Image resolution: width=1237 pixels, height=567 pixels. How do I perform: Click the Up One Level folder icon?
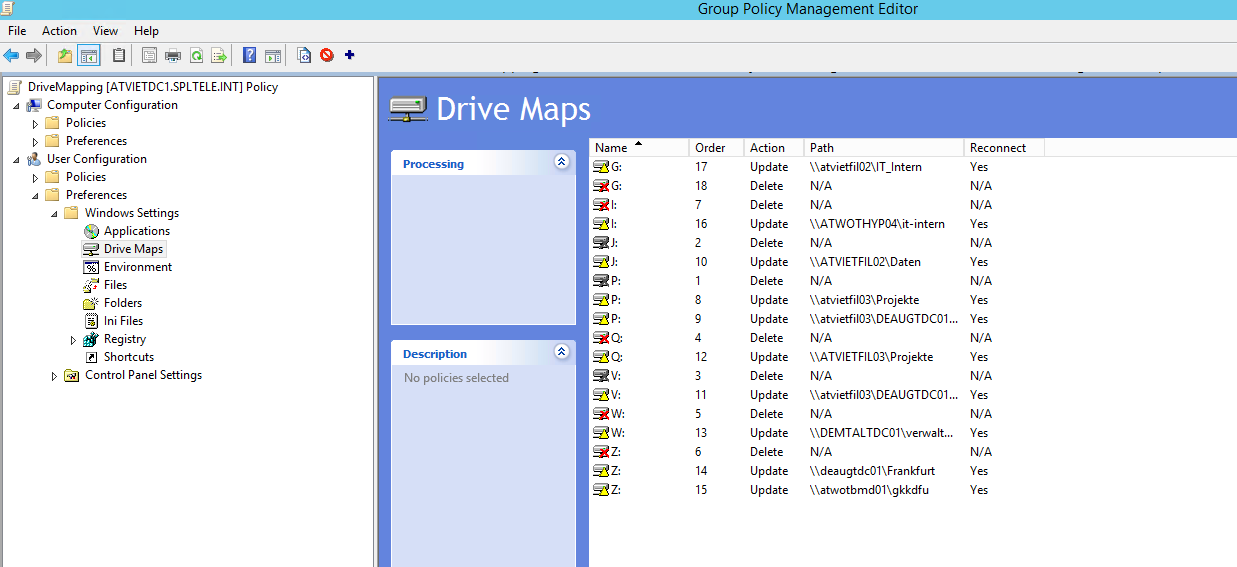point(65,55)
